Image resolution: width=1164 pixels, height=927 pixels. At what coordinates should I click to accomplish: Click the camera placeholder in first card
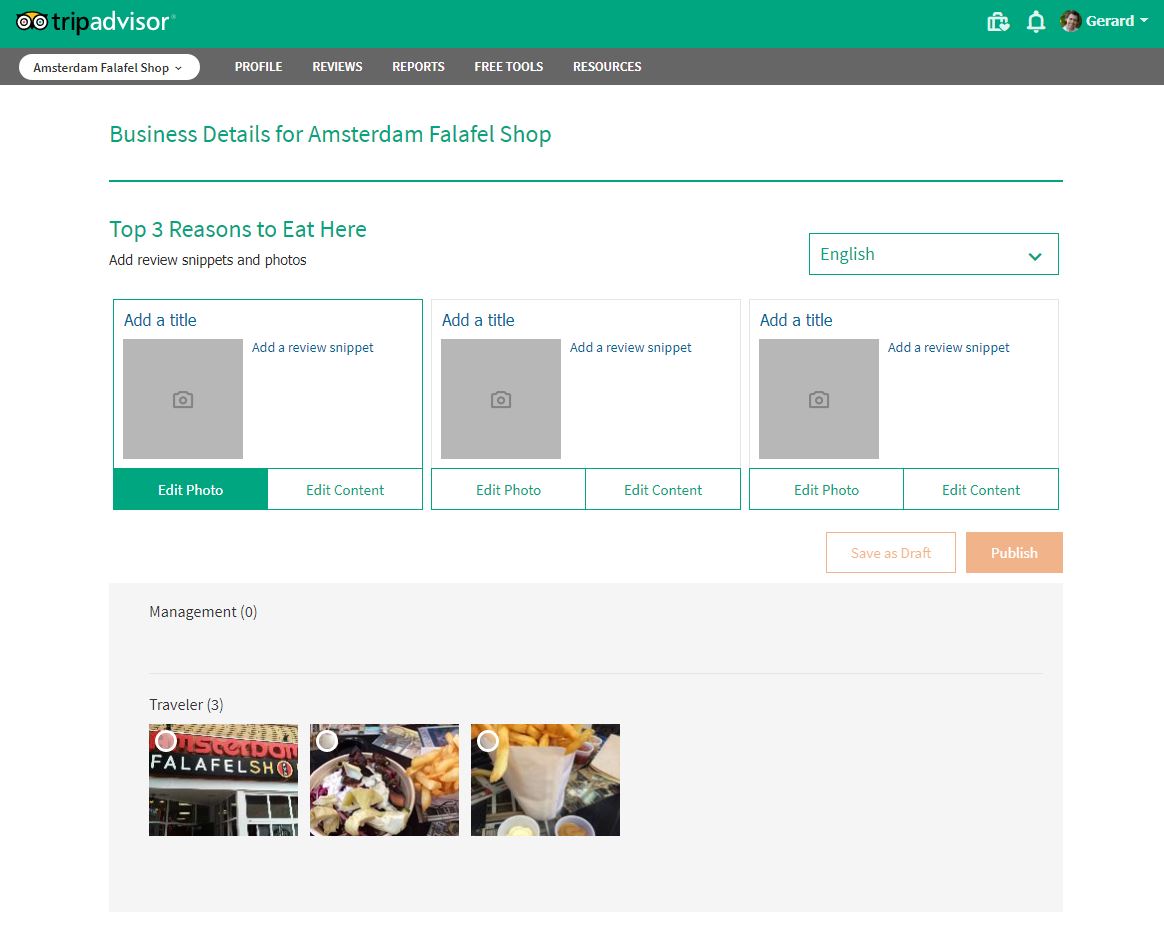tap(183, 399)
